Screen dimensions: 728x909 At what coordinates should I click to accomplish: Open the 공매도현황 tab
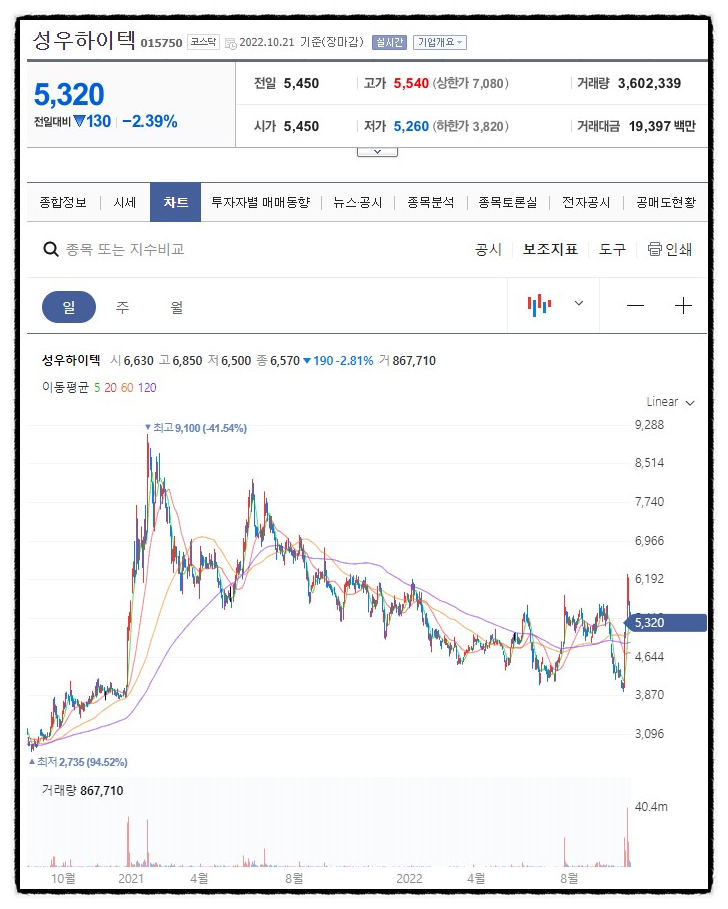tap(665, 202)
